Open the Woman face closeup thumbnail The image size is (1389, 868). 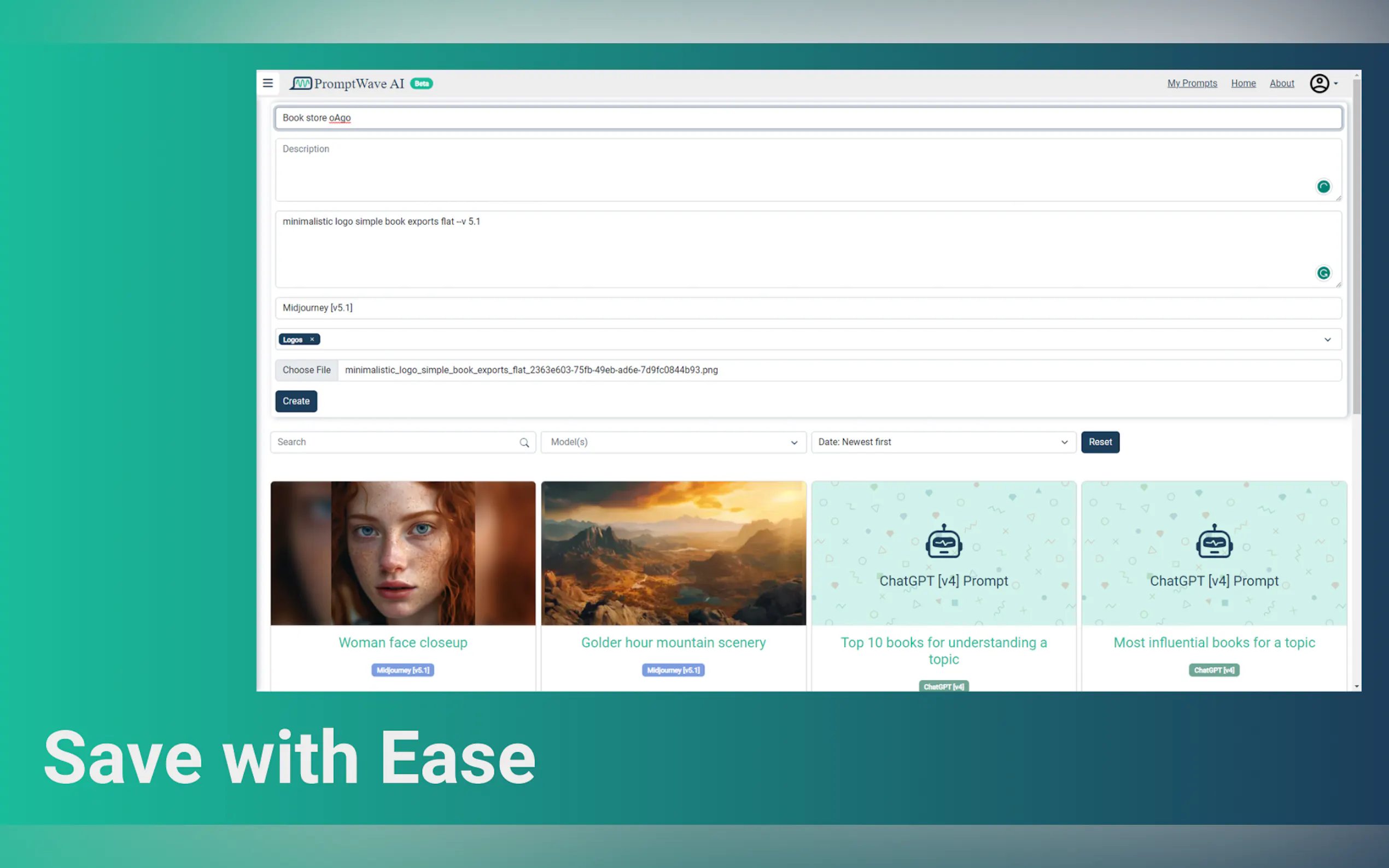pyautogui.click(x=402, y=553)
